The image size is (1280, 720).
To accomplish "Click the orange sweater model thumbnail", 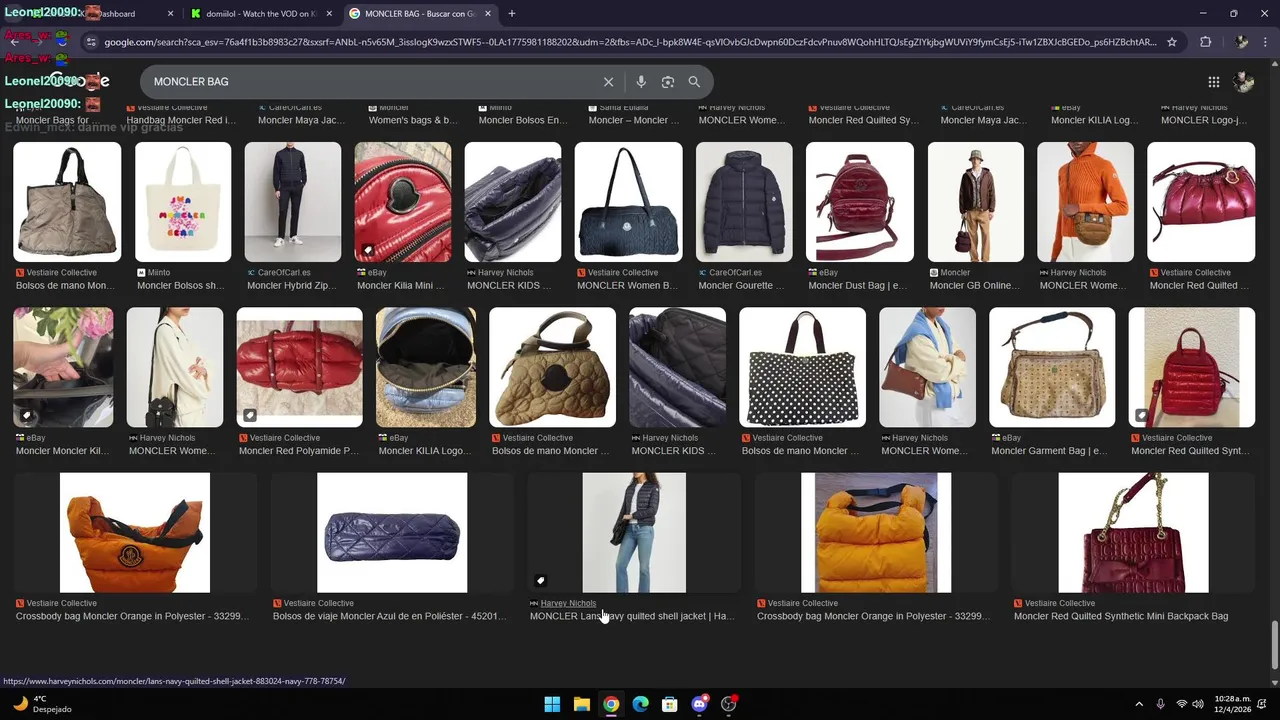I will tap(1086, 202).
